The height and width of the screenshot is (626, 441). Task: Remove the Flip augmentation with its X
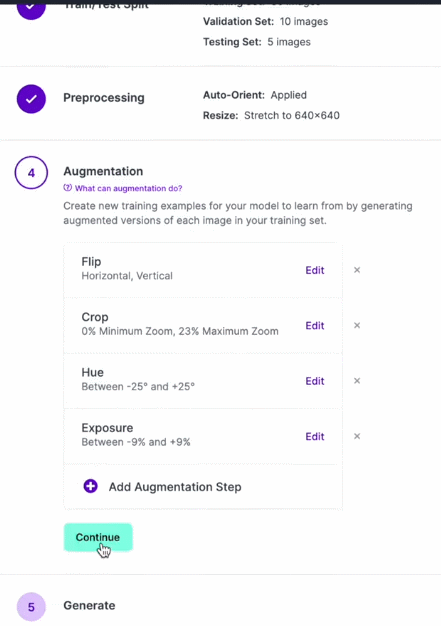(x=357, y=270)
